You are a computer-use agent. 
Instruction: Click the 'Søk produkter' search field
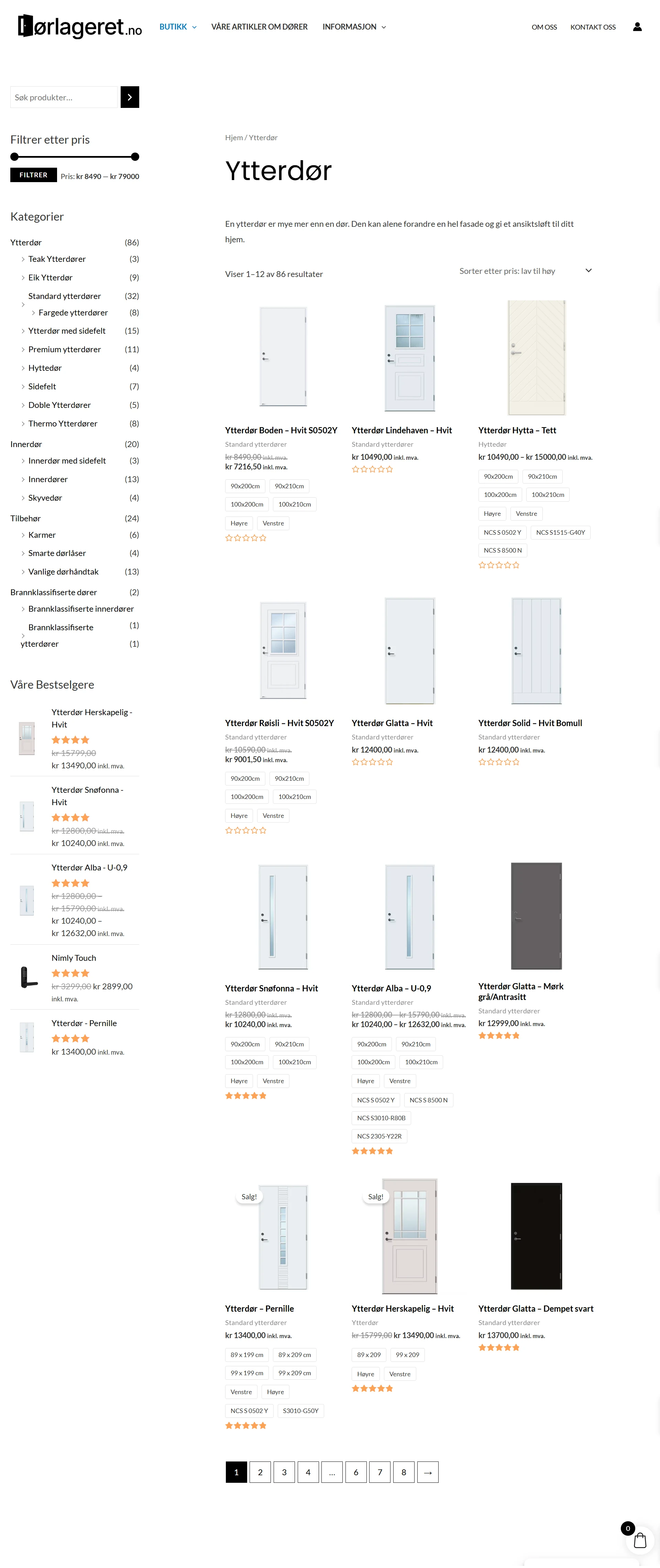pyautogui.click(x=64, y=97)
